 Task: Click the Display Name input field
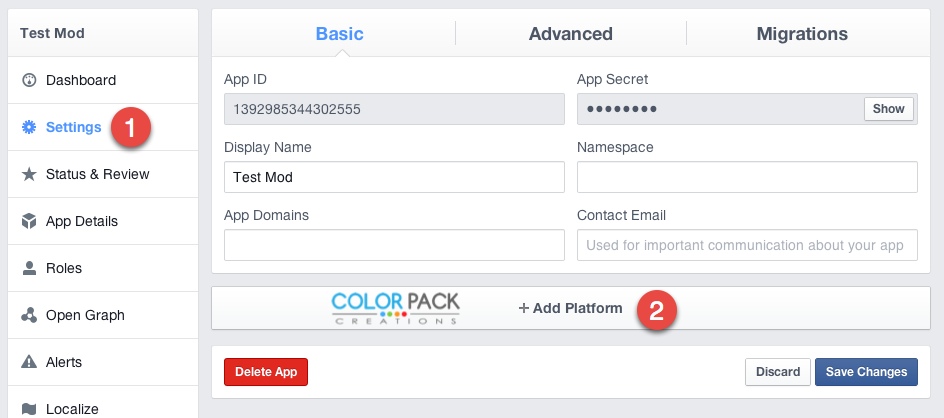pyautogui.click(x=394, y=177)
